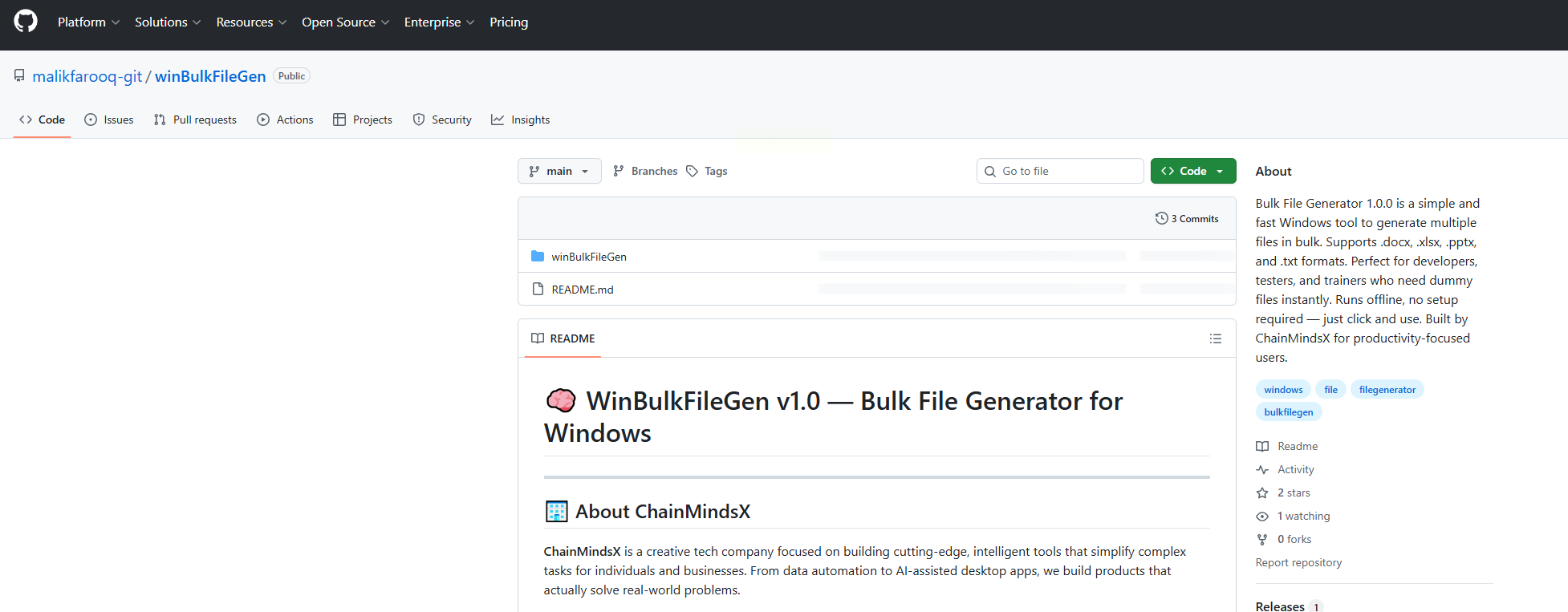Click the Pricing link

click(509, 22)
